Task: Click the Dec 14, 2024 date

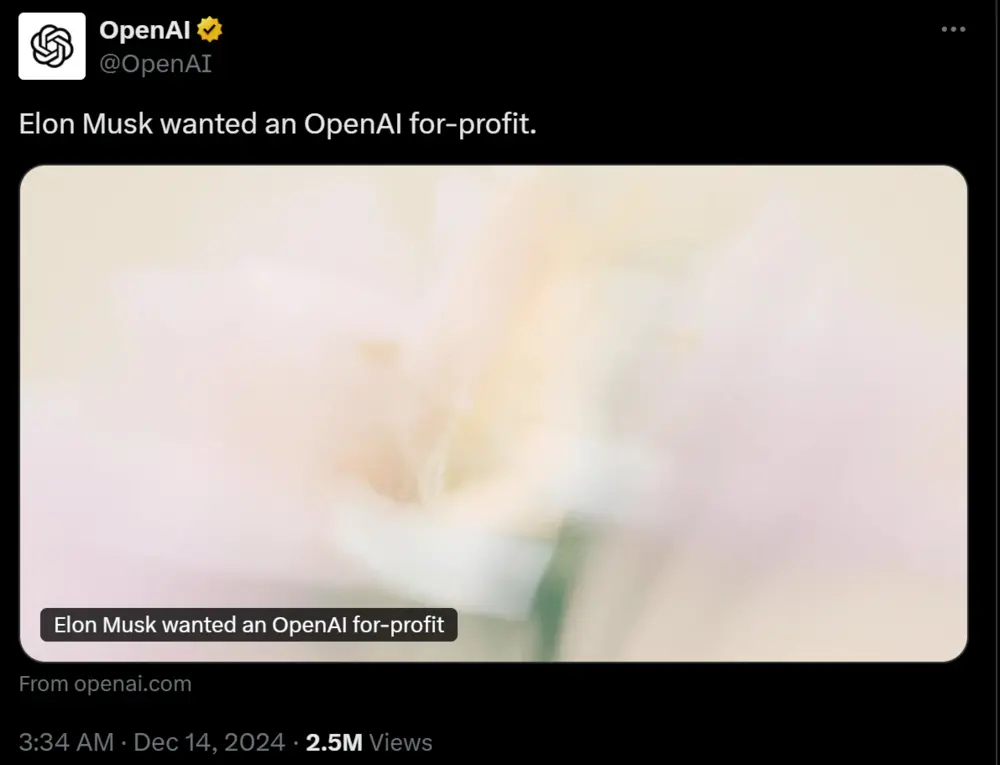Action: pos(209,742)
